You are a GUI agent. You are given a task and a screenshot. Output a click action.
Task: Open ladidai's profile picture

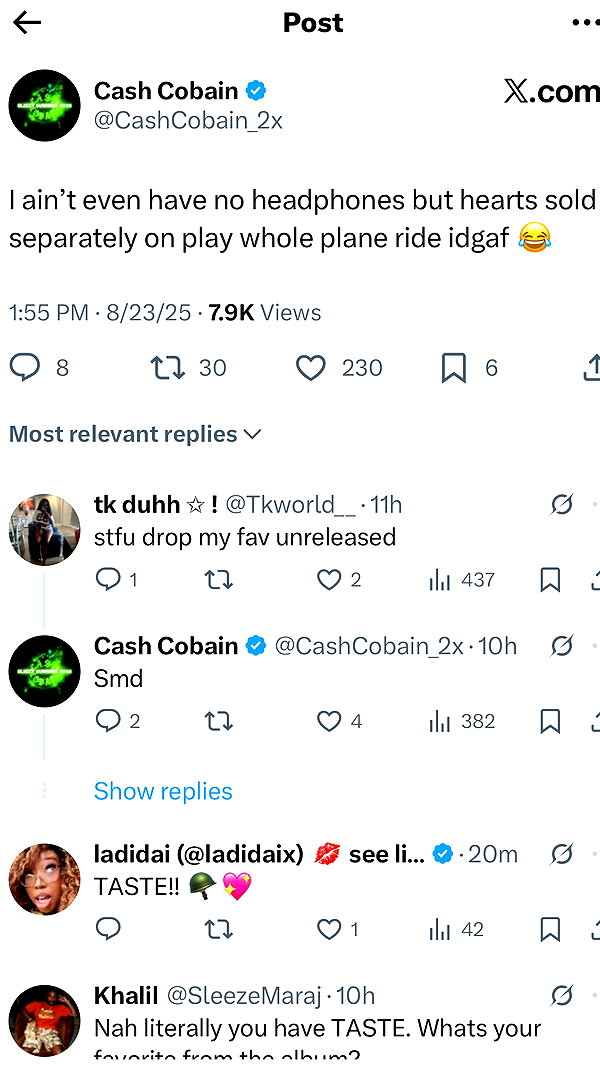44,879
